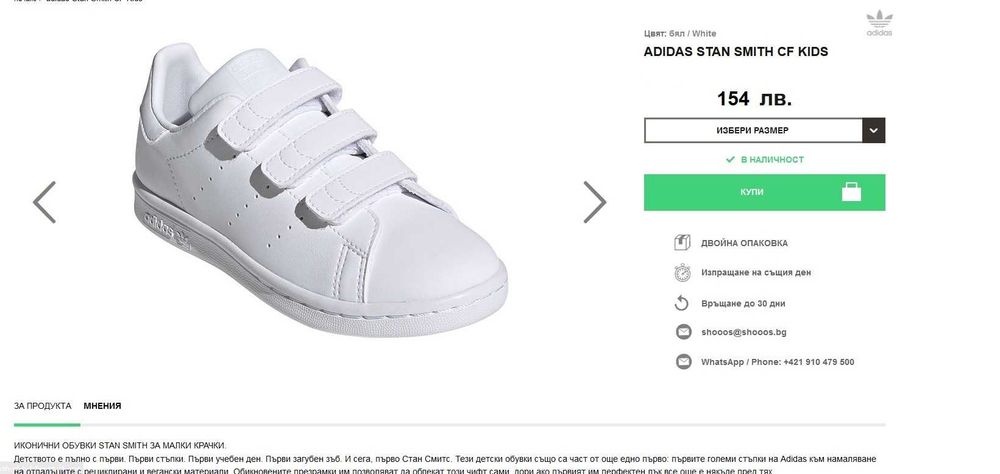
Task: Click the double packaging box icon
Action: (x=683, y=242)
